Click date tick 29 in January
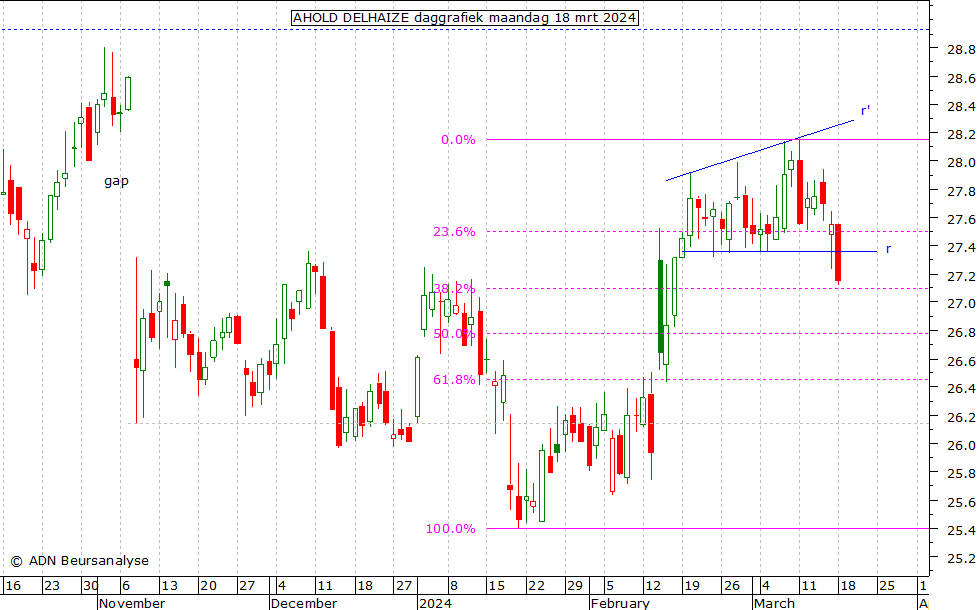This screenshot has width=980, height=610. (575, 586)
